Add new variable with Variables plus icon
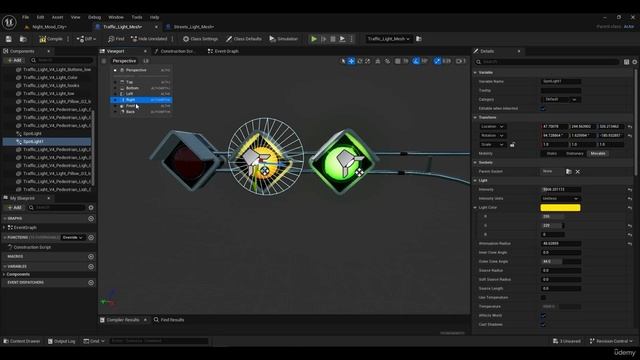Screen dimensions: 640x360 91,267
